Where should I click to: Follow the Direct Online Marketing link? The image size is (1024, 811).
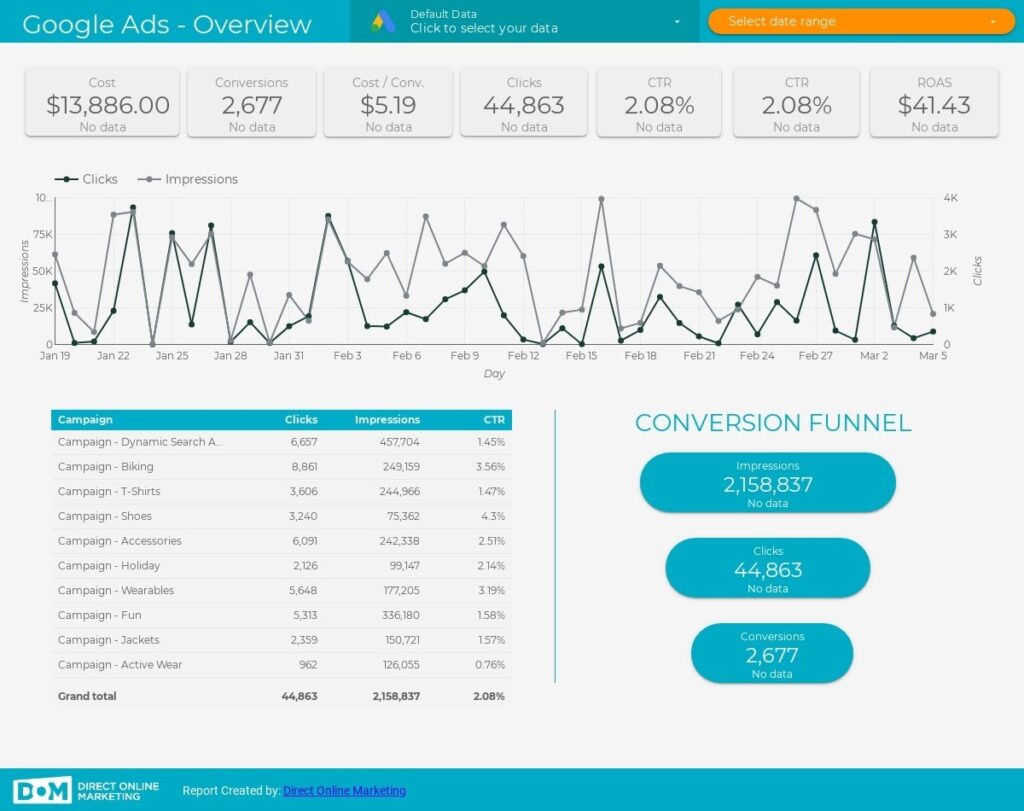tap(344, 790)
